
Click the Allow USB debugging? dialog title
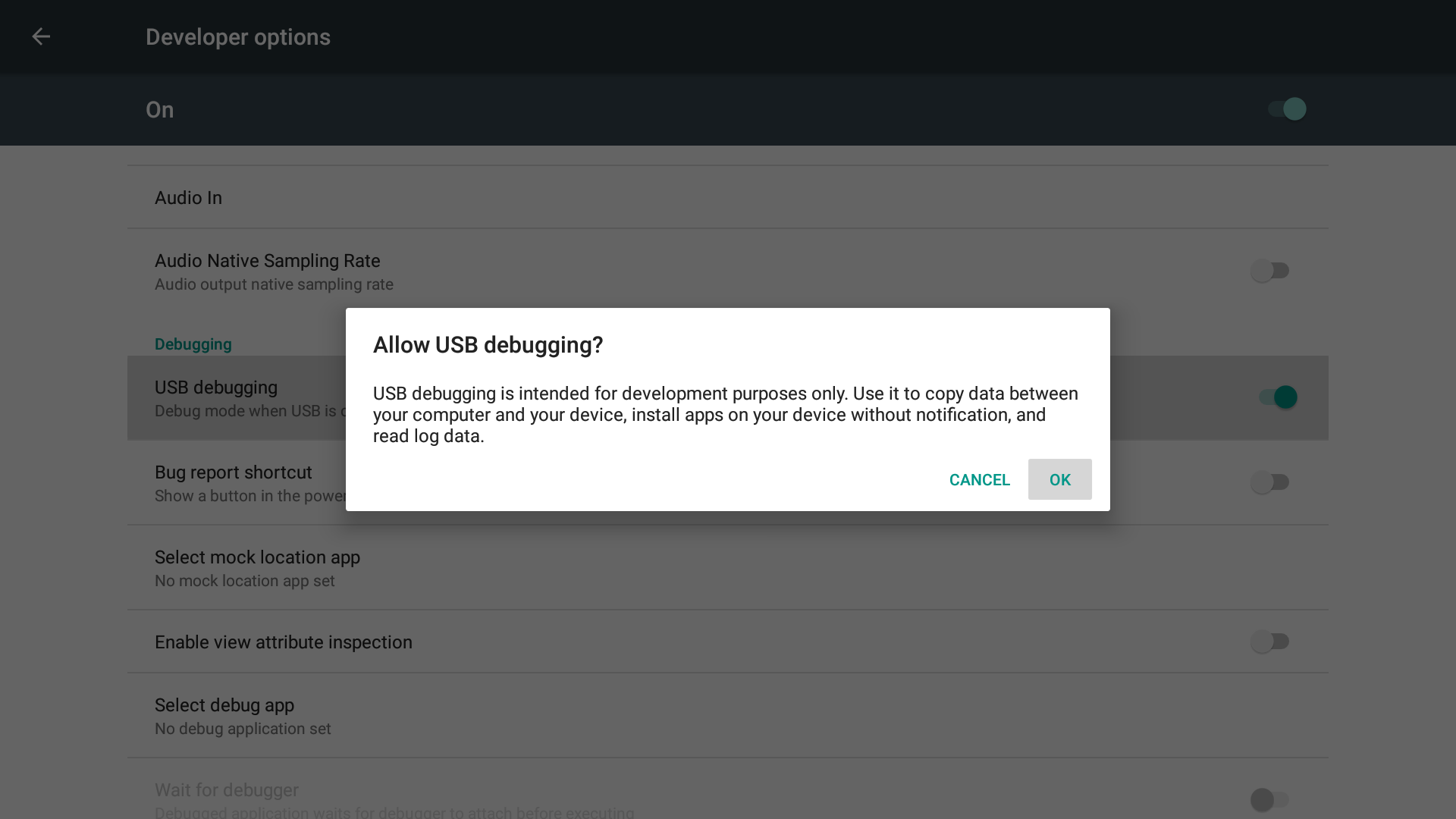tap(488, 345)
